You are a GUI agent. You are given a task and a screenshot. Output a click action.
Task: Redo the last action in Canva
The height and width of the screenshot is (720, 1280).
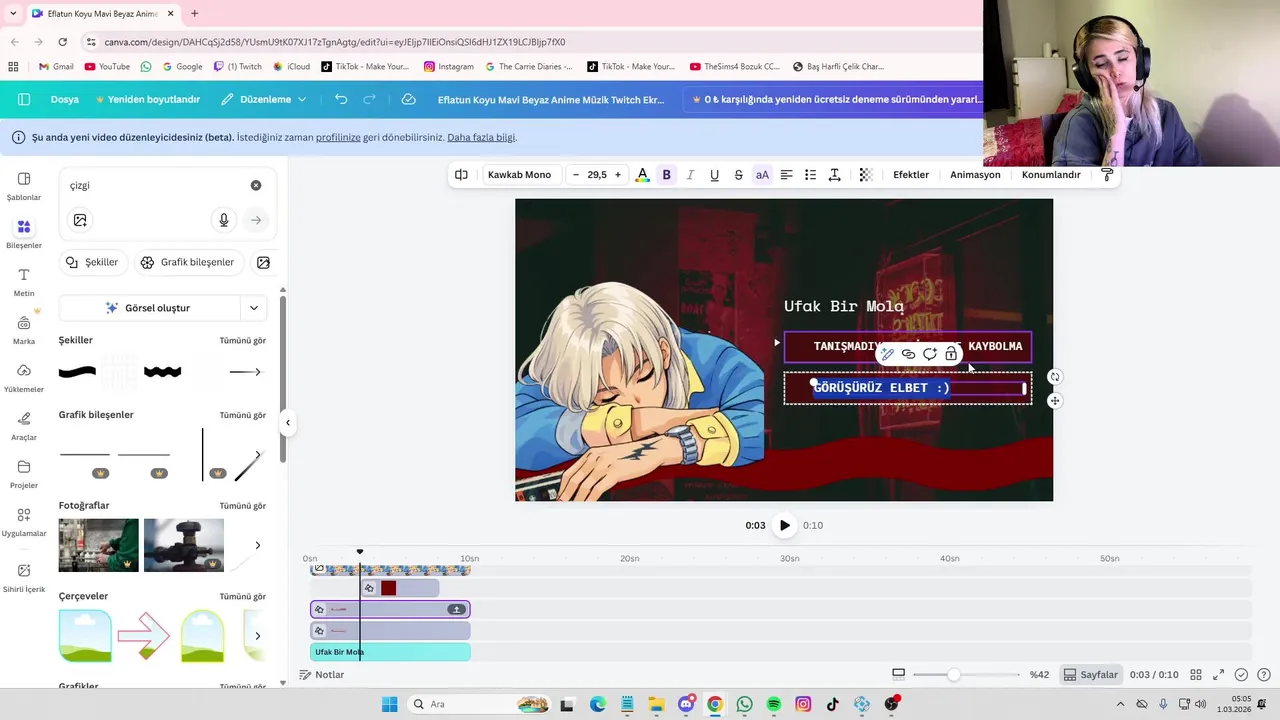click(x=369, y=99)
